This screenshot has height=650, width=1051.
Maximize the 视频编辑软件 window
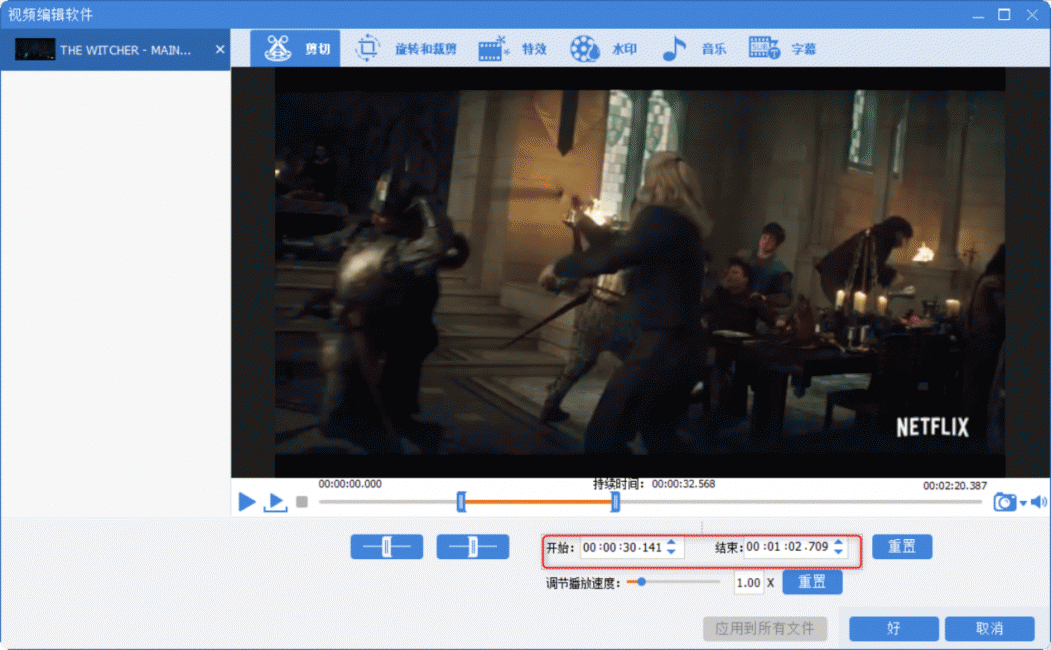pos(1004,15)
